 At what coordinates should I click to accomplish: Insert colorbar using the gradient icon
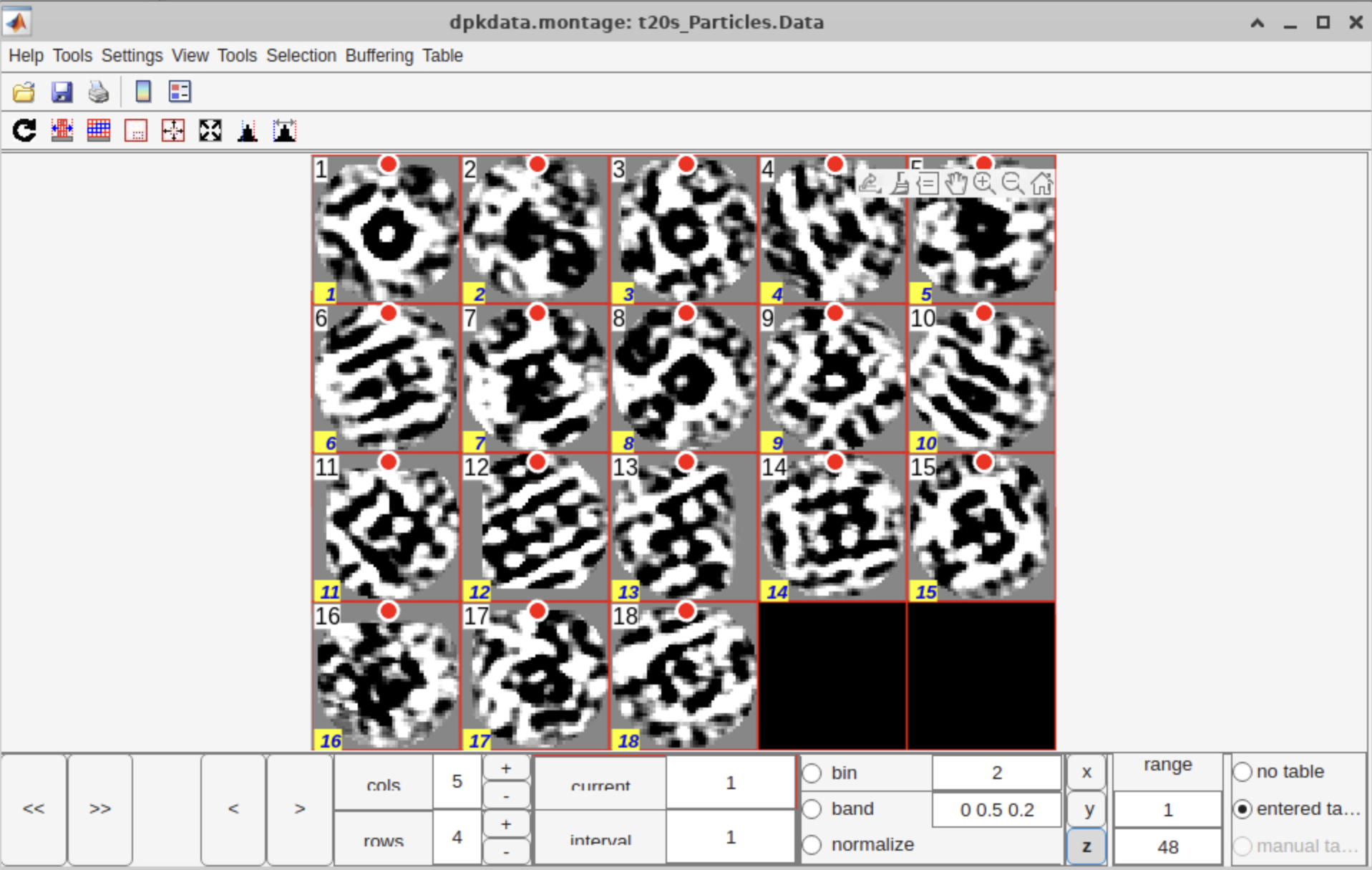pyautogui.click(x=143, y=92)
